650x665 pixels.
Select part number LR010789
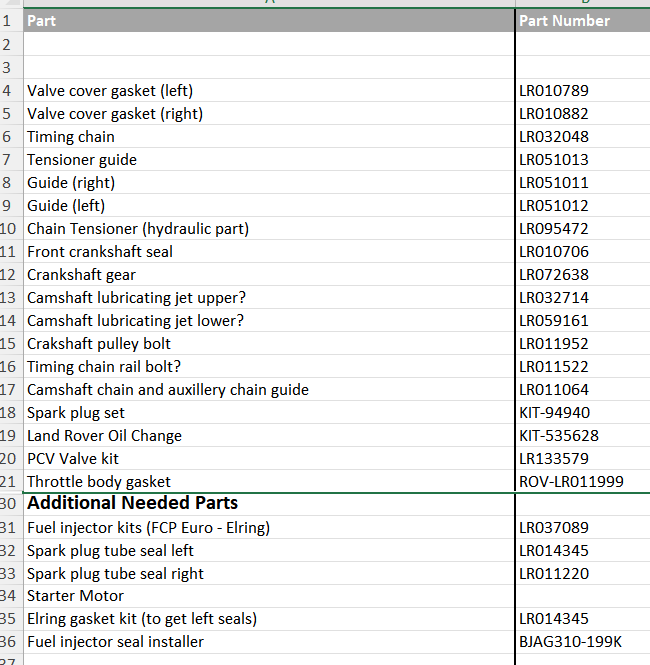pyautogui.click(x=583, y=90)
